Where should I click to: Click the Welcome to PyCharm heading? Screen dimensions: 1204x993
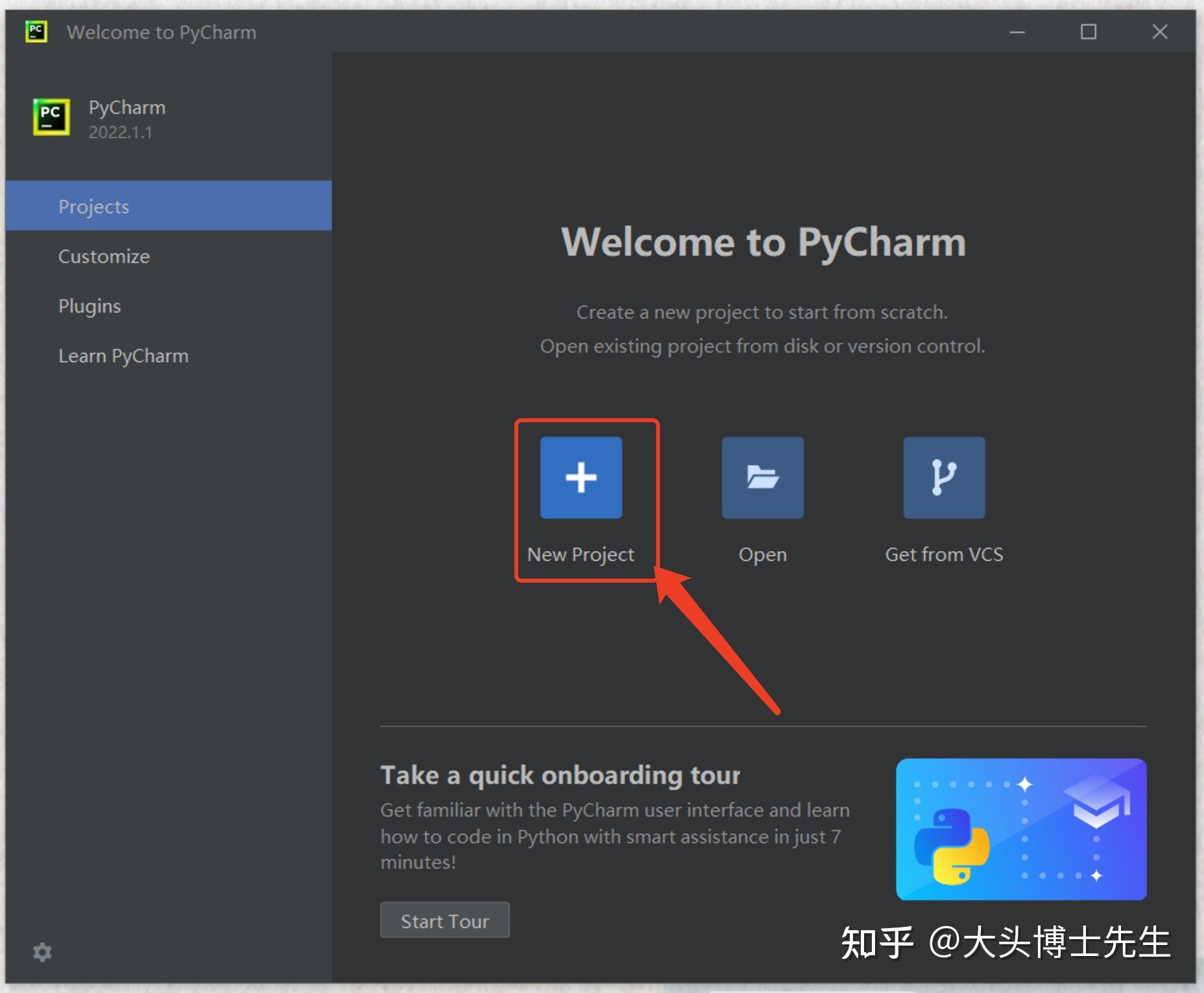[763, 243]
